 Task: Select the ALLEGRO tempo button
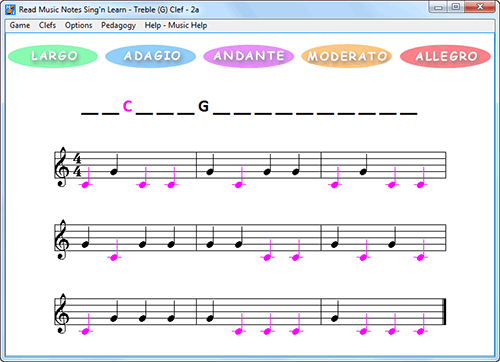[445, 56]
